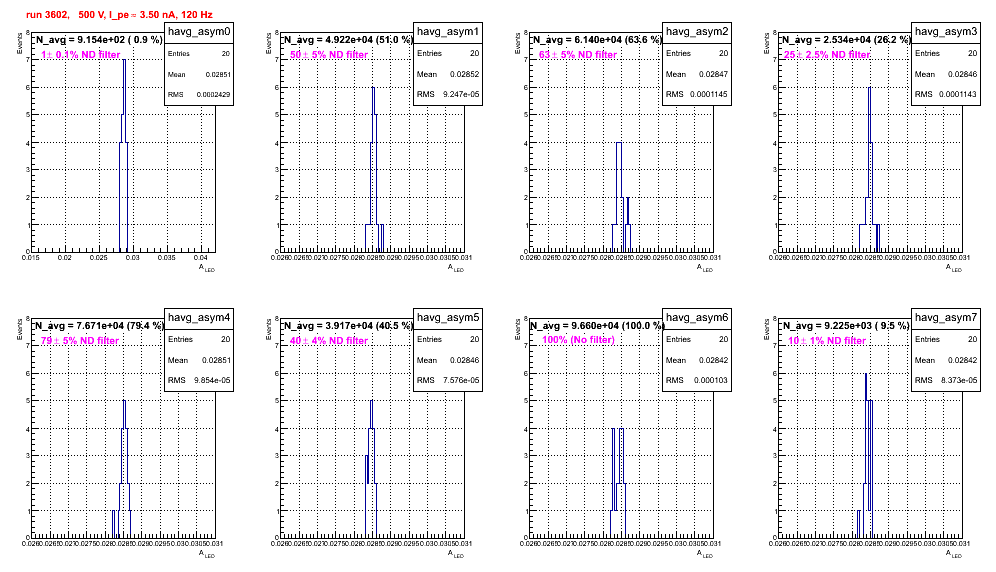
Task: Click the N_avg = 2.534e+04 title
Action: click(845, 39)
